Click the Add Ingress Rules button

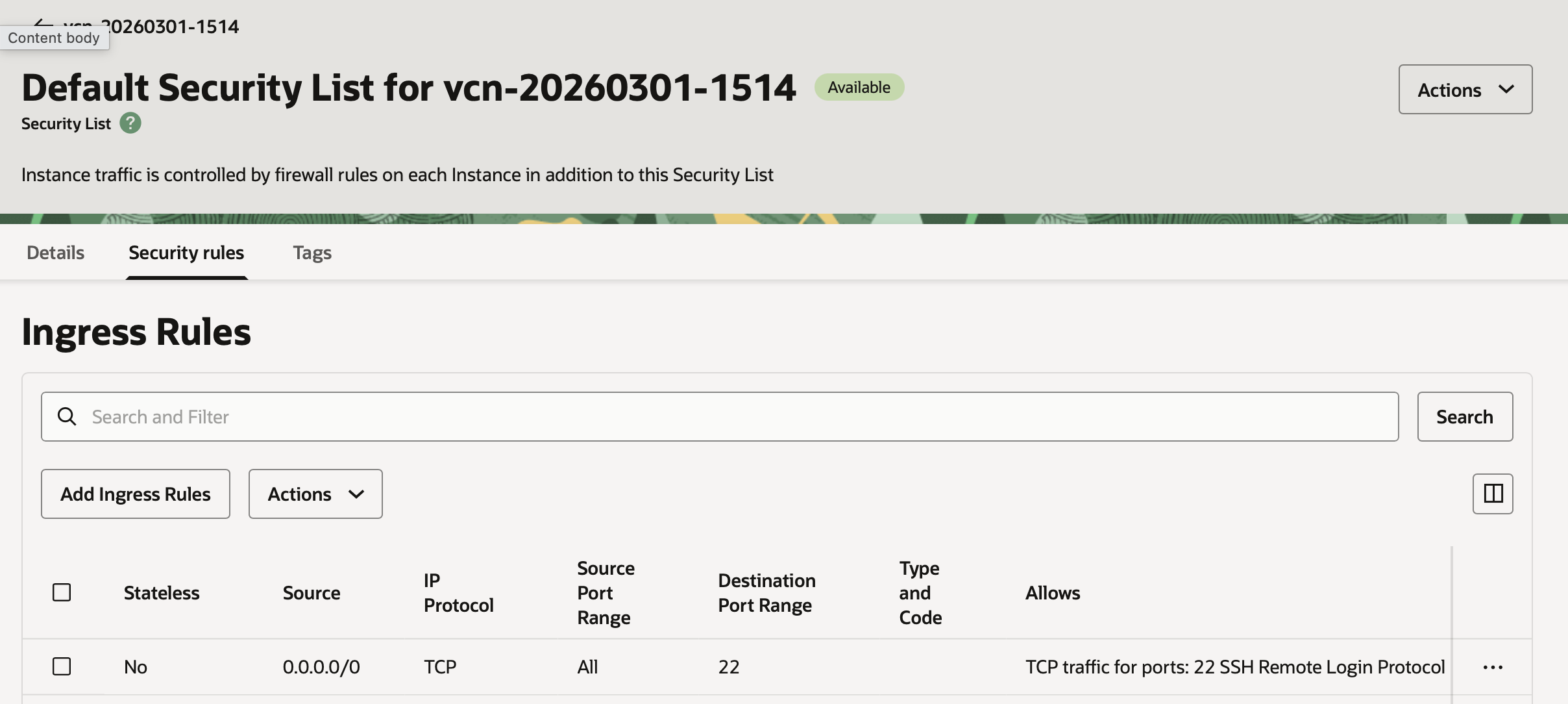[136, 494]
